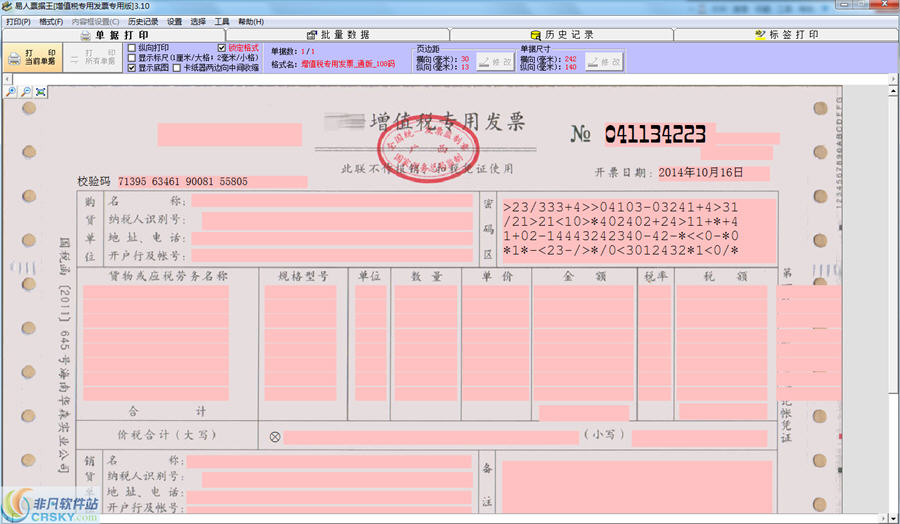The width and height of the screenshot is (900, 524).
Task: Click the 数量 column field
Action: (x=425, y=343)
